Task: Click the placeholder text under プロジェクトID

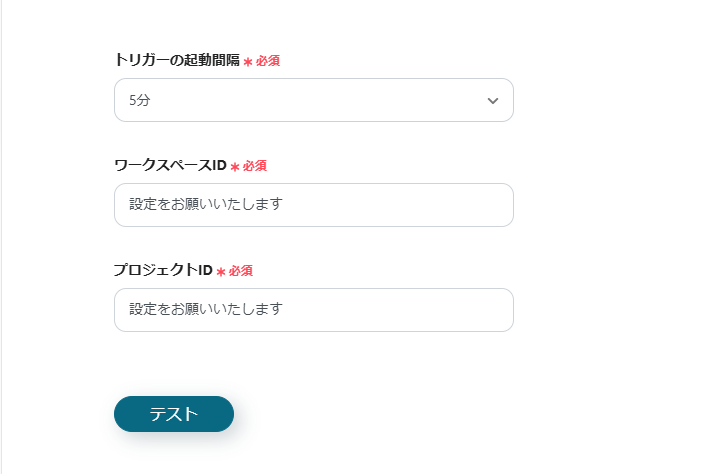Action: pyautogui.click(x=206, y=310)
